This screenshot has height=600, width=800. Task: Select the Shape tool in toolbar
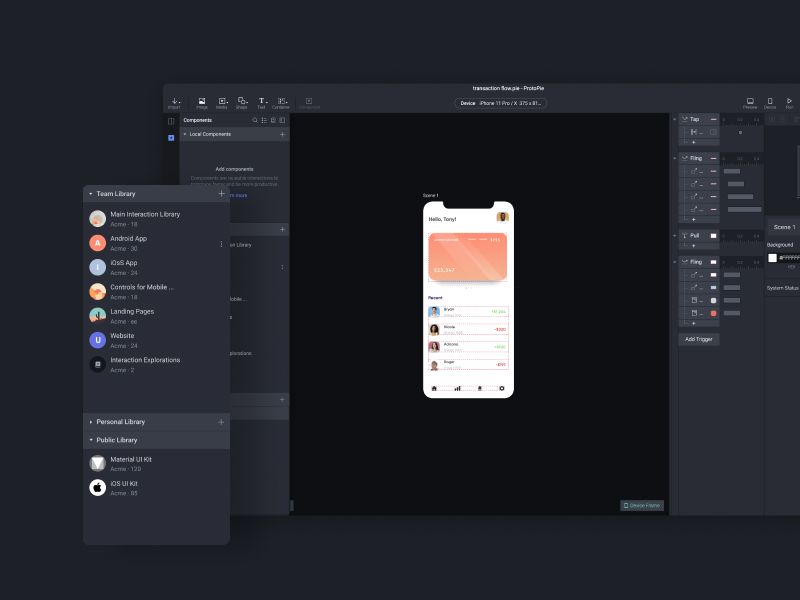[242, 103]
